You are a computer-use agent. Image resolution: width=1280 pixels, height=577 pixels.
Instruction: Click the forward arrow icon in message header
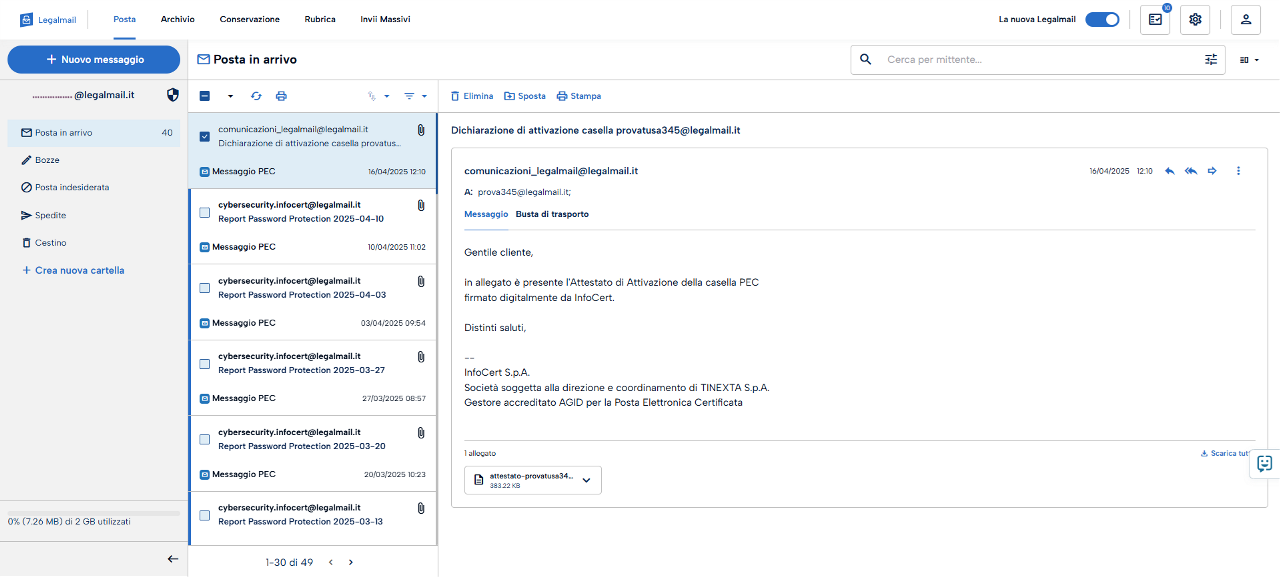(x=1212, y=171)
